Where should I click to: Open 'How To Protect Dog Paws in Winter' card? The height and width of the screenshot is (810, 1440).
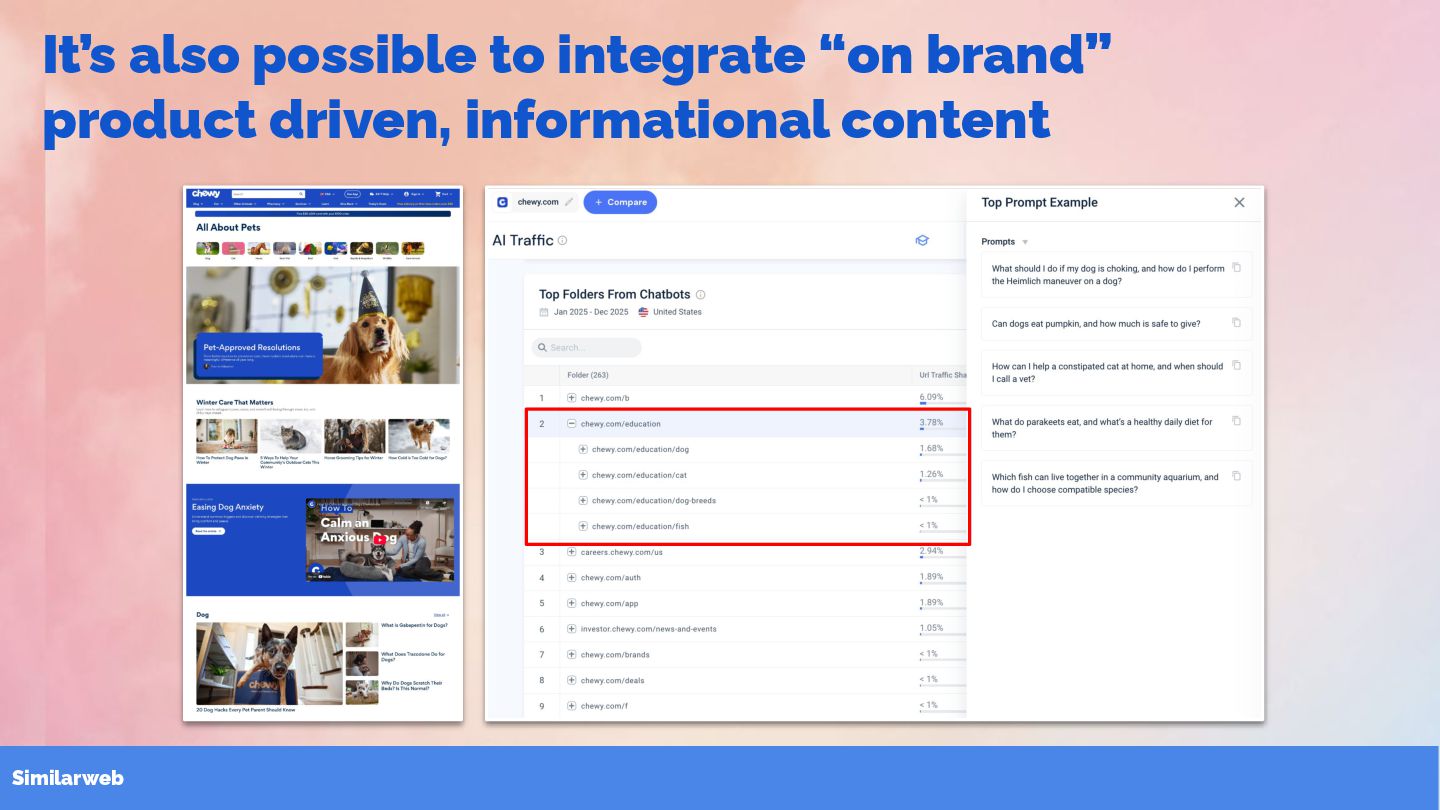[226, 441]
